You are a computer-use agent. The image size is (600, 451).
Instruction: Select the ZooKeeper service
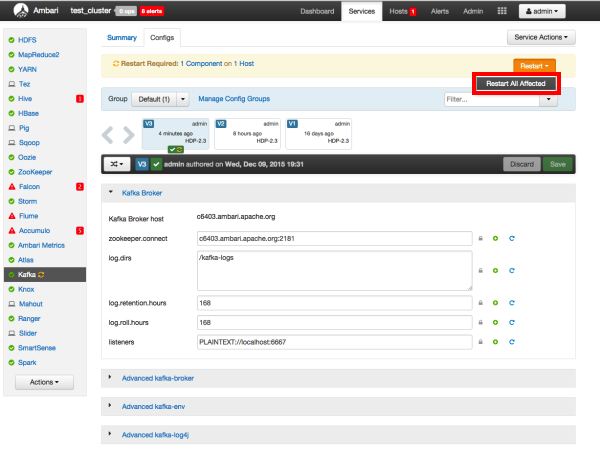tap(35, 172)
